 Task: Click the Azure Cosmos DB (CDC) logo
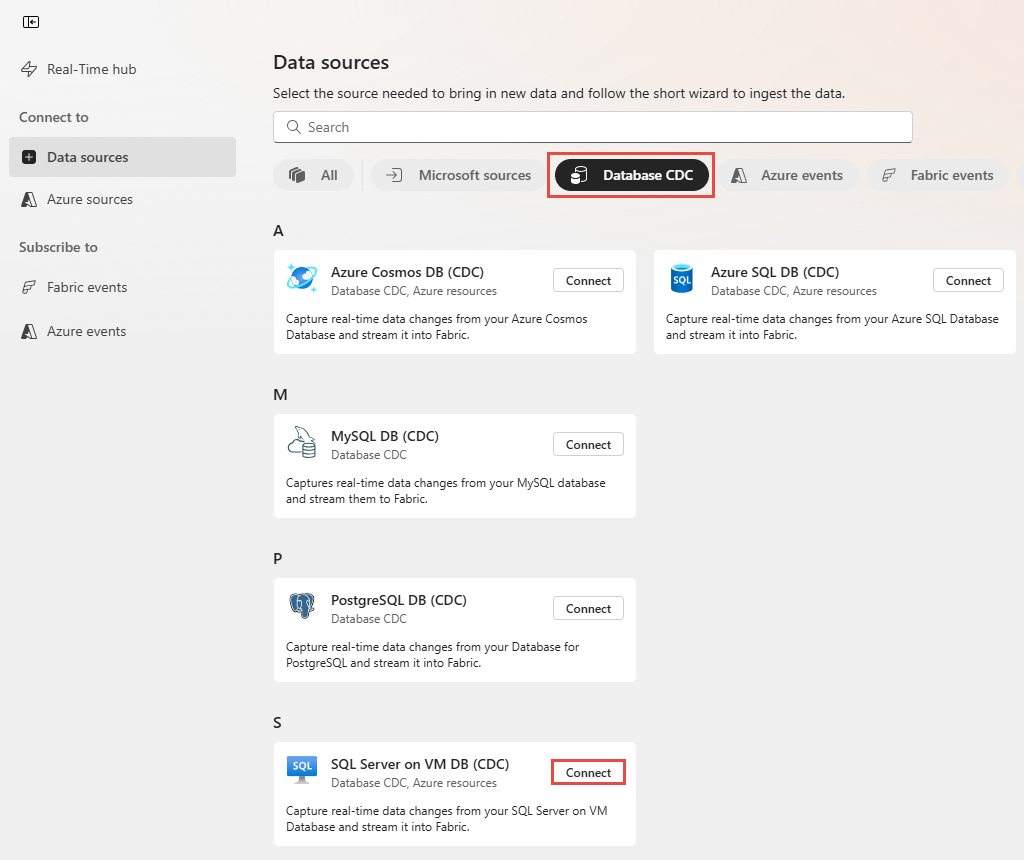[302, 278]
